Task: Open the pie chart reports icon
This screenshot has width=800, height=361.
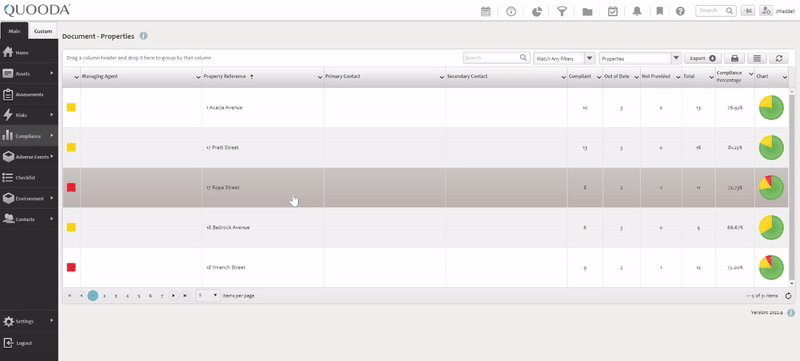Action: [537, 11]
